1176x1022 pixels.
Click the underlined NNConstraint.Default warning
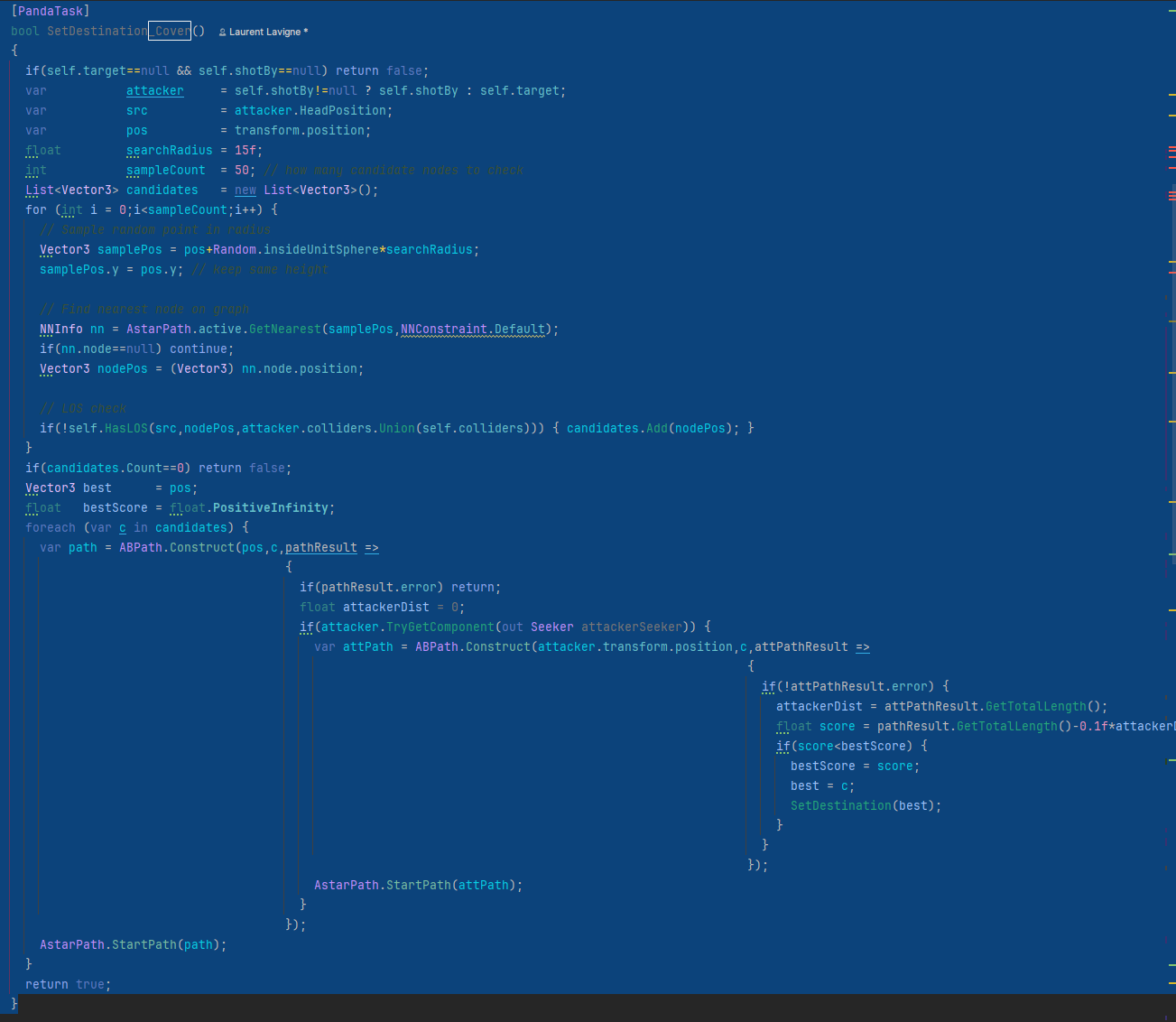click(472, 330)
